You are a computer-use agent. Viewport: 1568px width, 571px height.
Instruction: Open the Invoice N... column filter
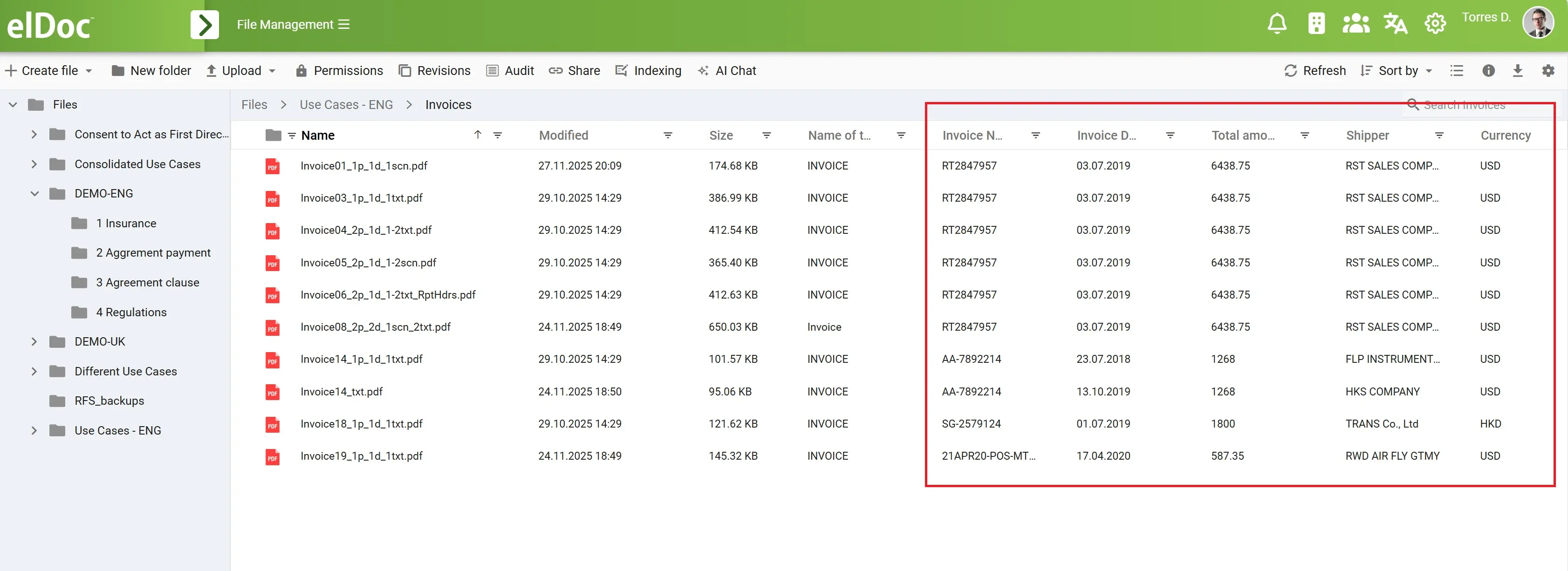point(1035,135)
